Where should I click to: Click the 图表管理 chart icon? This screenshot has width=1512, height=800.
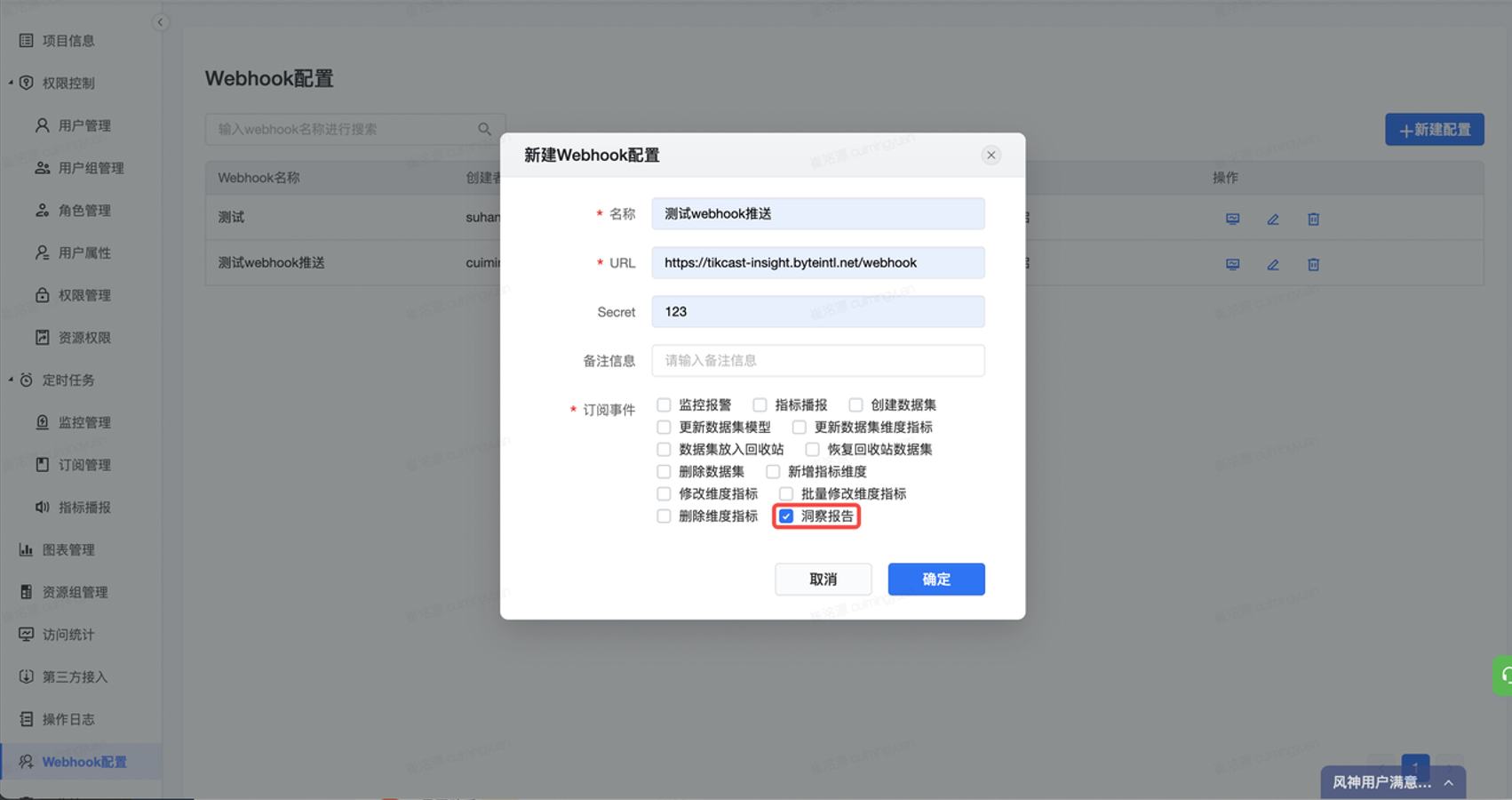point(27,549)
